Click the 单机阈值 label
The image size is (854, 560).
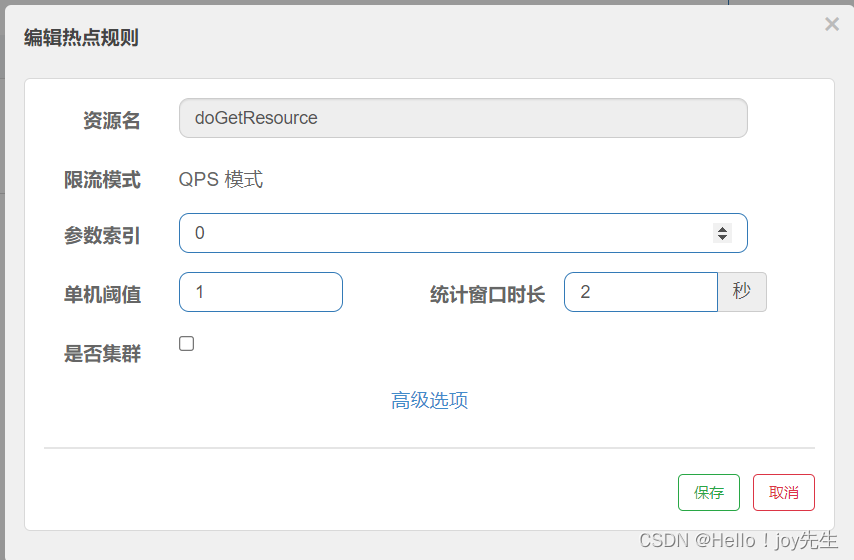coord(102,295)
